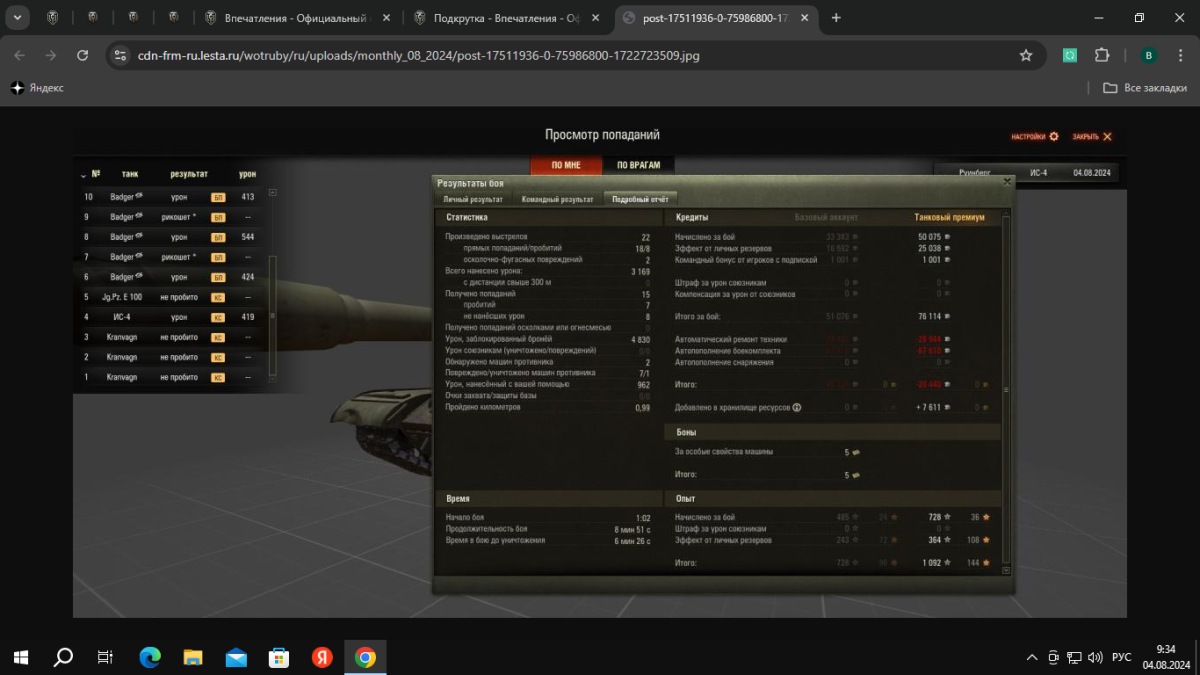1200x675 pixels.
Task: Open the tab search dropdown arrow
Action: (18, 17)
